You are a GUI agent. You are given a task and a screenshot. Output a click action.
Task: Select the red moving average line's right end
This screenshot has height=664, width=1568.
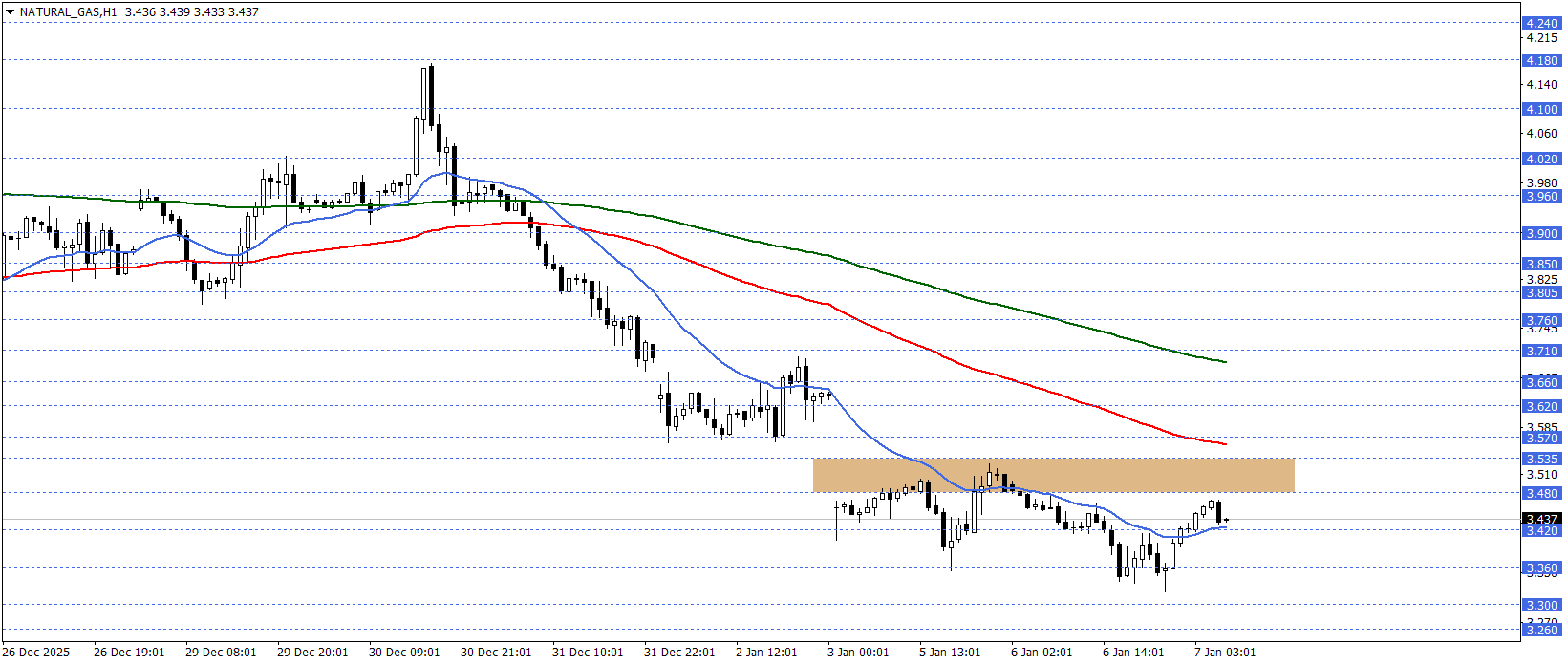(1224, 443)
